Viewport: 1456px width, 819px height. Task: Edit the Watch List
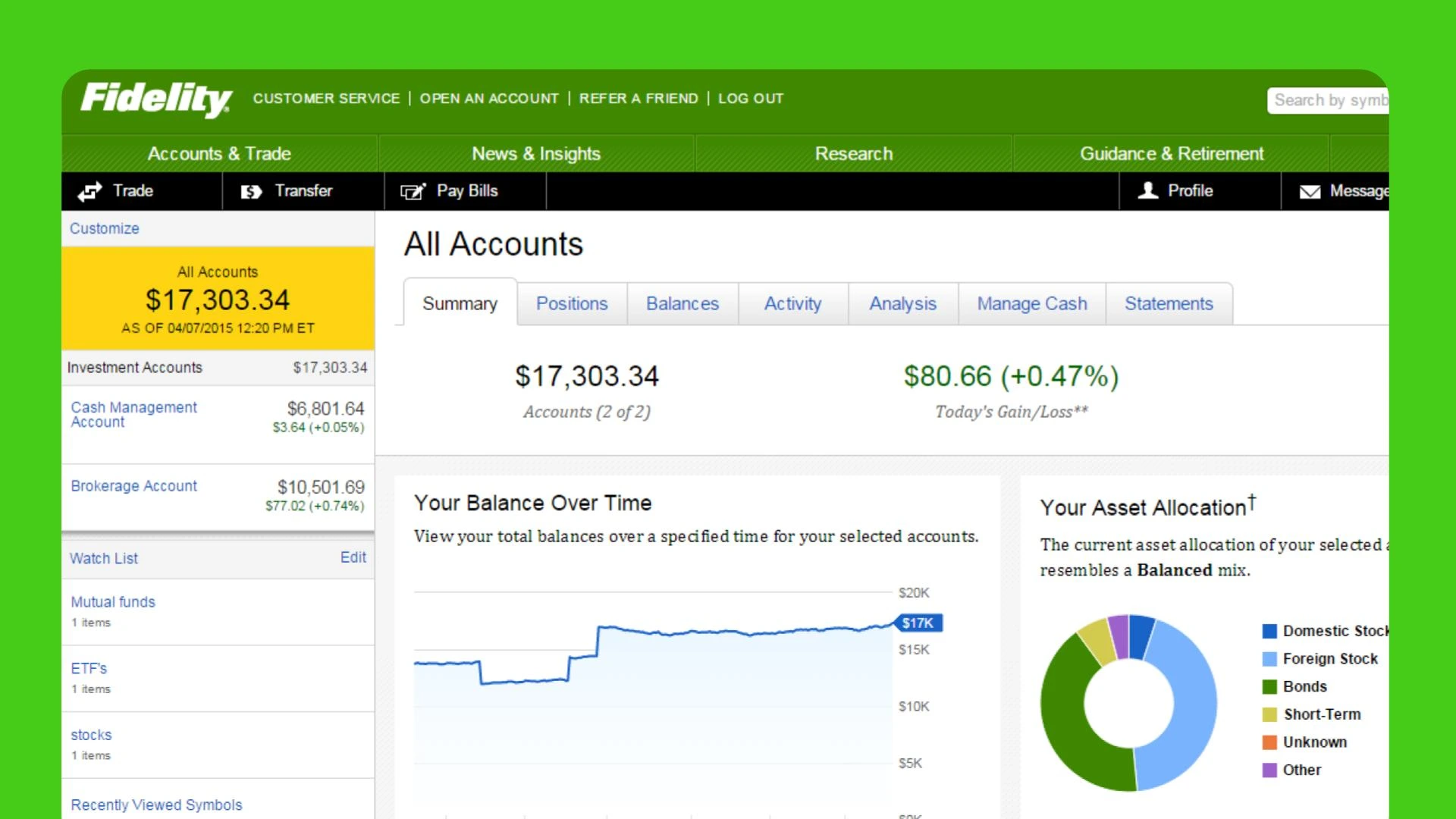(x=353, y=557)
